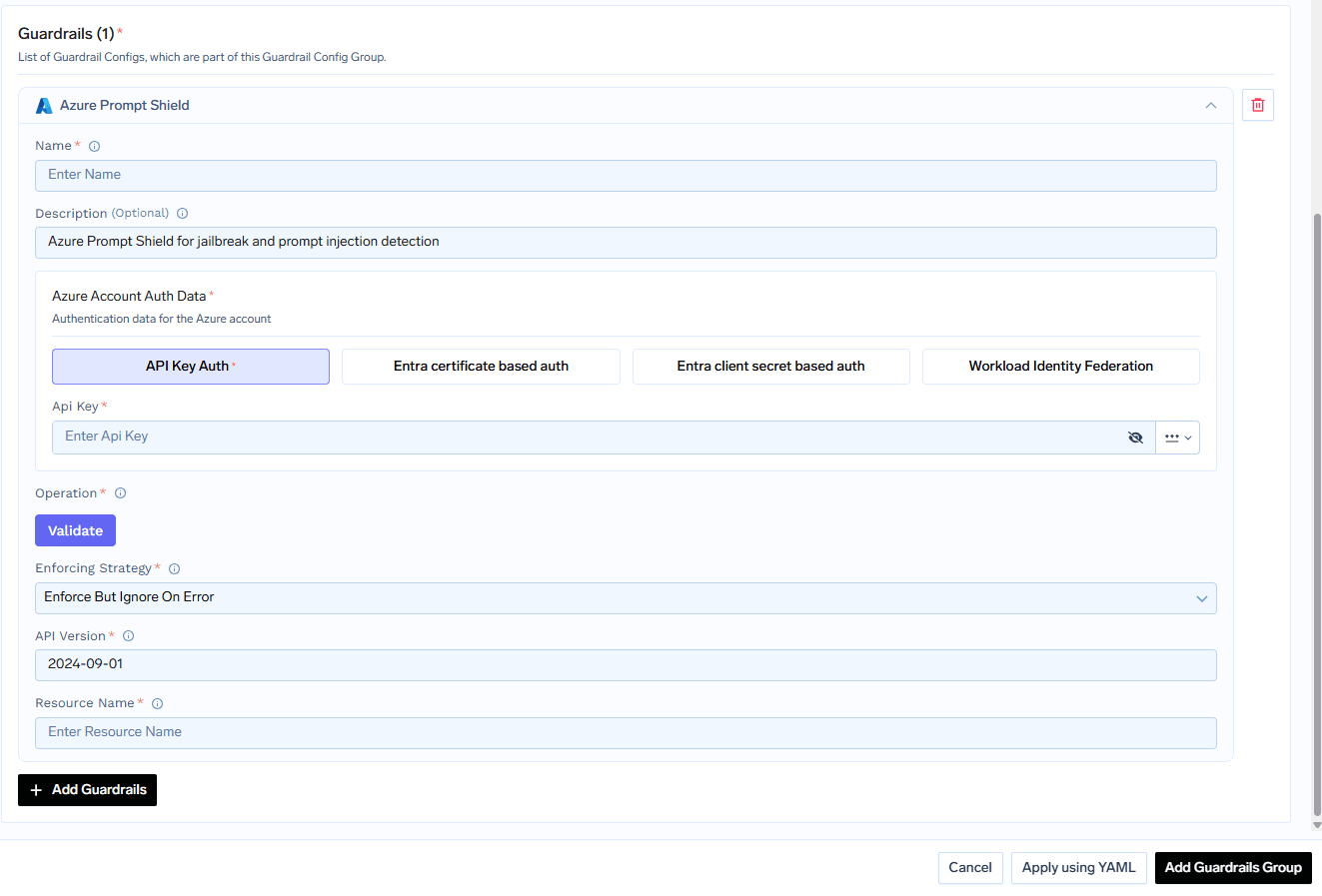This screenshot has width=1322, height=896.
Task: Show info tooltip for Description field
Action: [183, 214]
